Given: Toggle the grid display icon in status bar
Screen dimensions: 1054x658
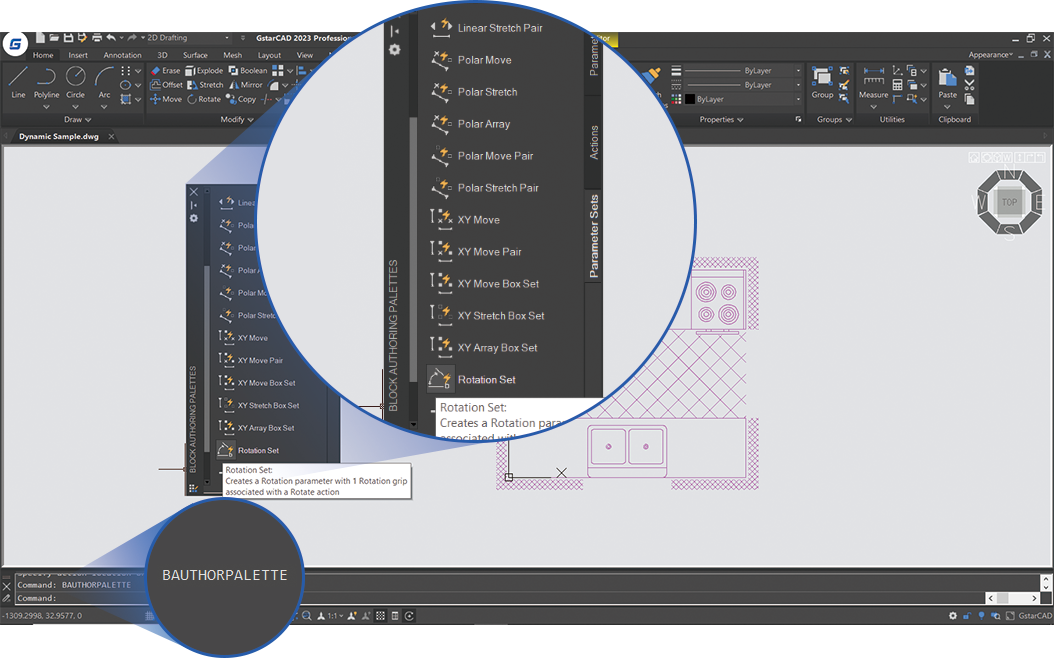Looking at the screenshot, I should (x=380, y=616).
